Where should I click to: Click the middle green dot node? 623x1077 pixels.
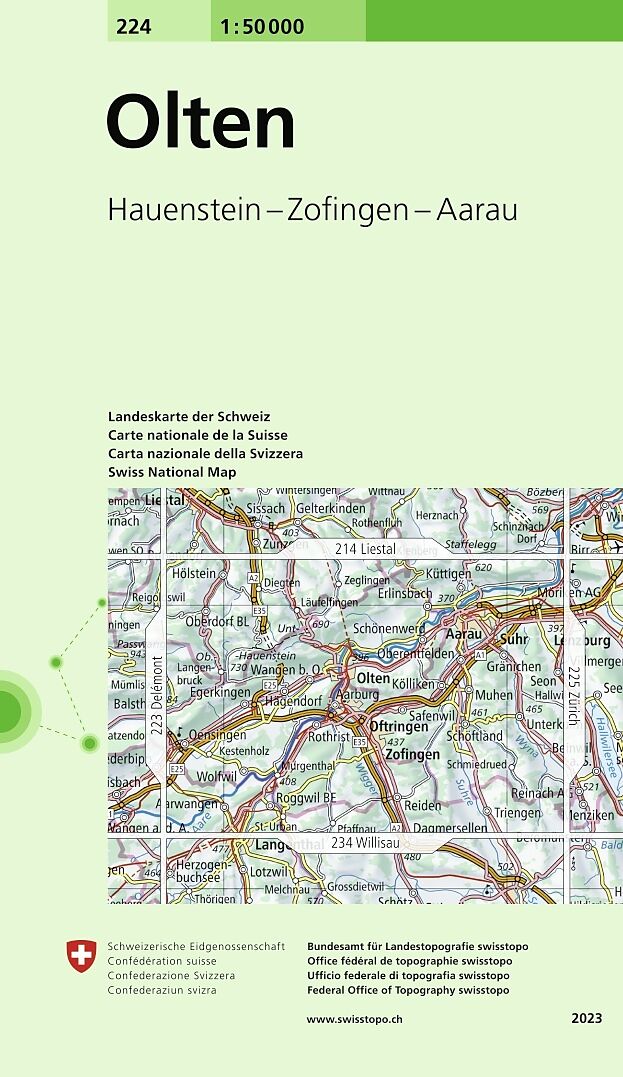click(56, 662)
